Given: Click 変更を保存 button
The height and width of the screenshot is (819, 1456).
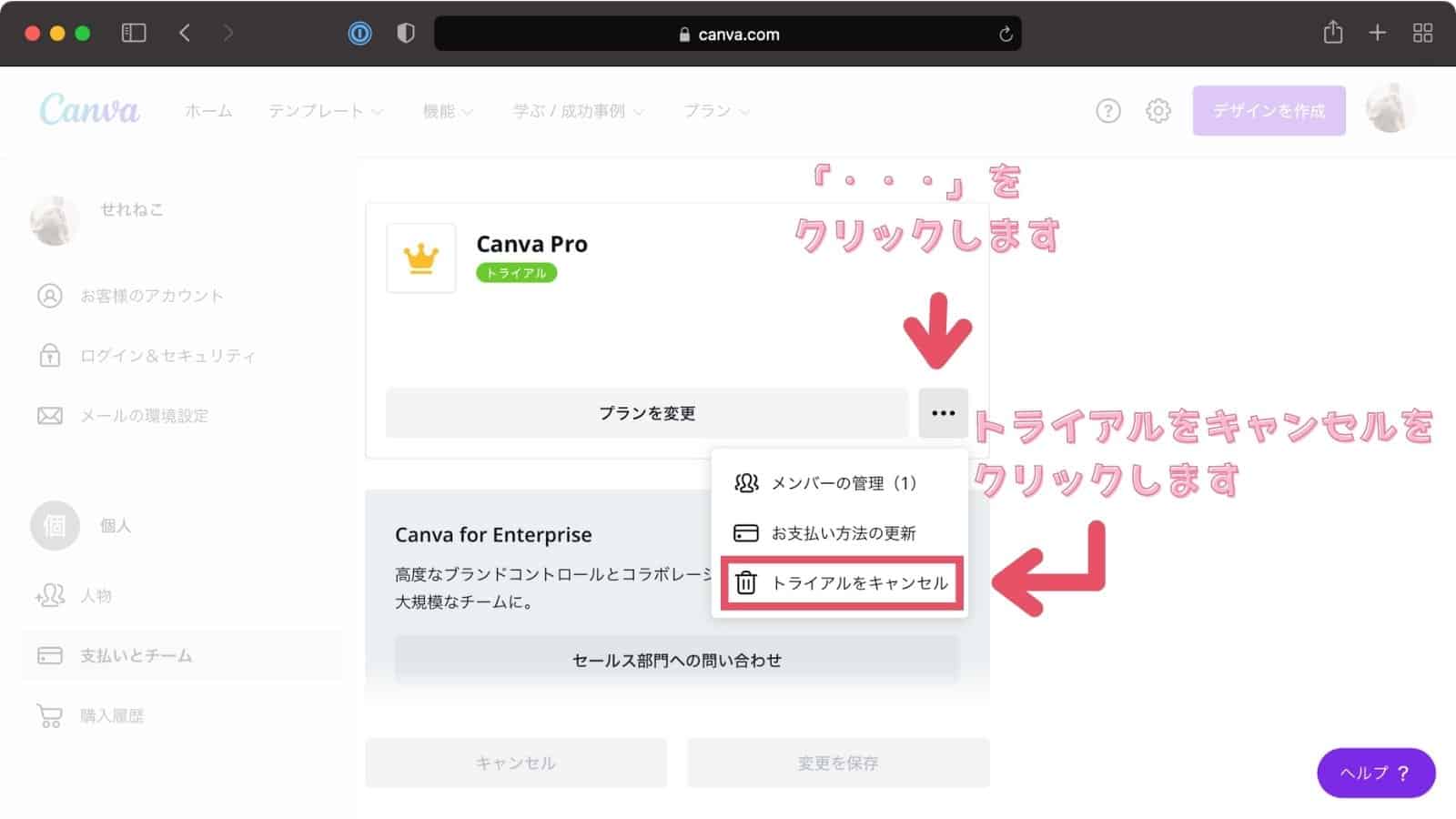Looking at the screenshot, I should tap(838, 763).
